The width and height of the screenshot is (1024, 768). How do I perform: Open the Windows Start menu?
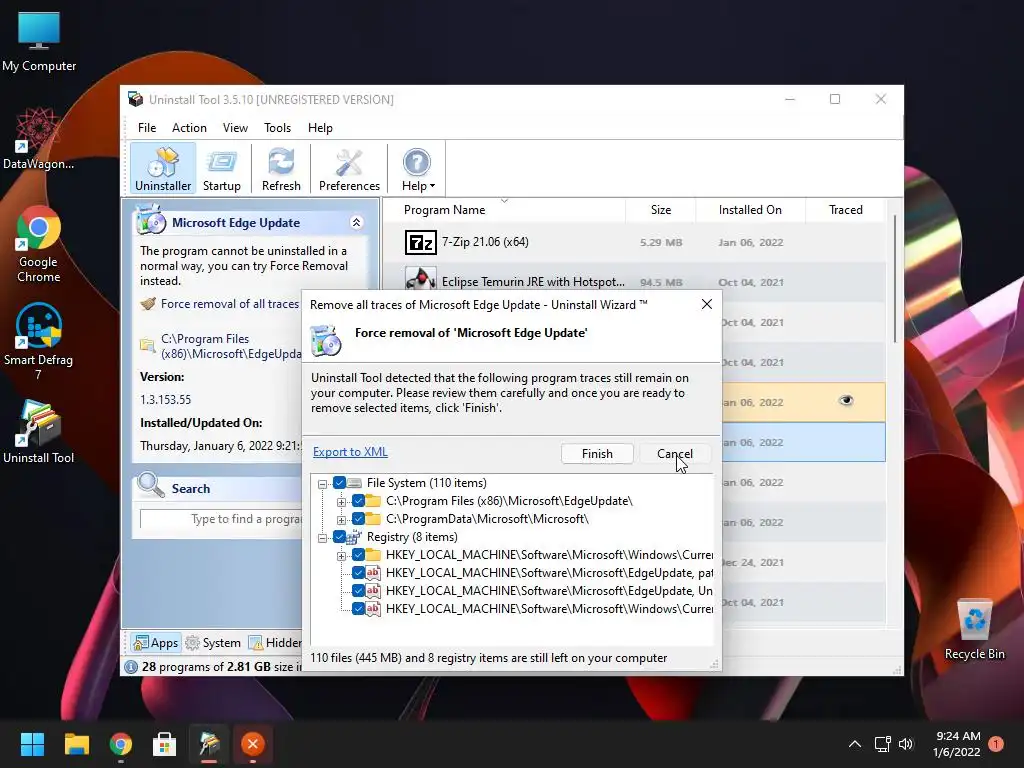[x=32, y=744]
